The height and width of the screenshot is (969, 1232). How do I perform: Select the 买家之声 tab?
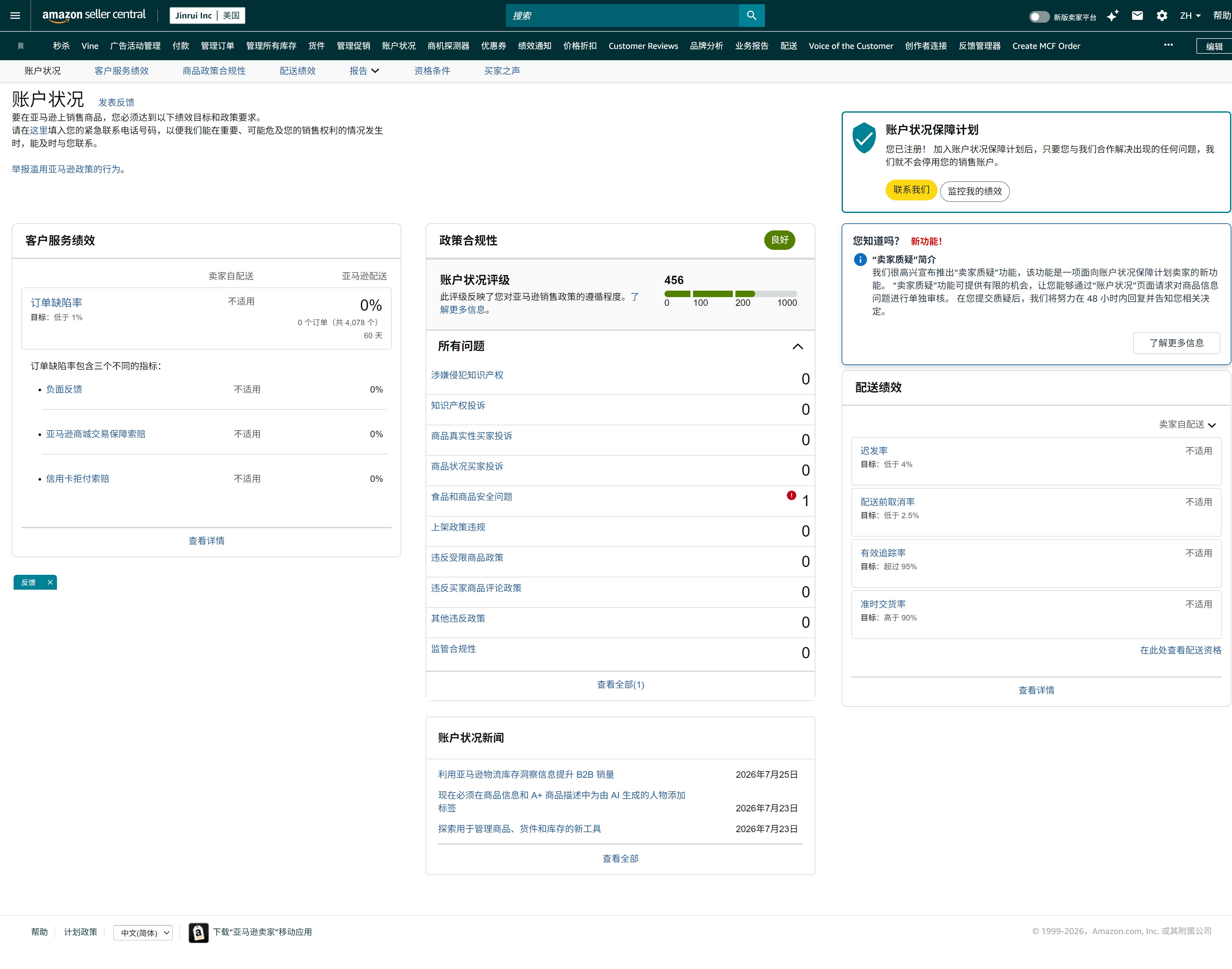tap(502, 71)
